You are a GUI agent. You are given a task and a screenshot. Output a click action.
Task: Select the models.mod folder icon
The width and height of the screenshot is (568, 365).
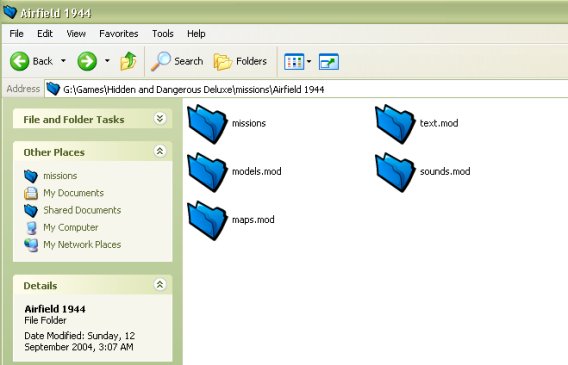207,172
